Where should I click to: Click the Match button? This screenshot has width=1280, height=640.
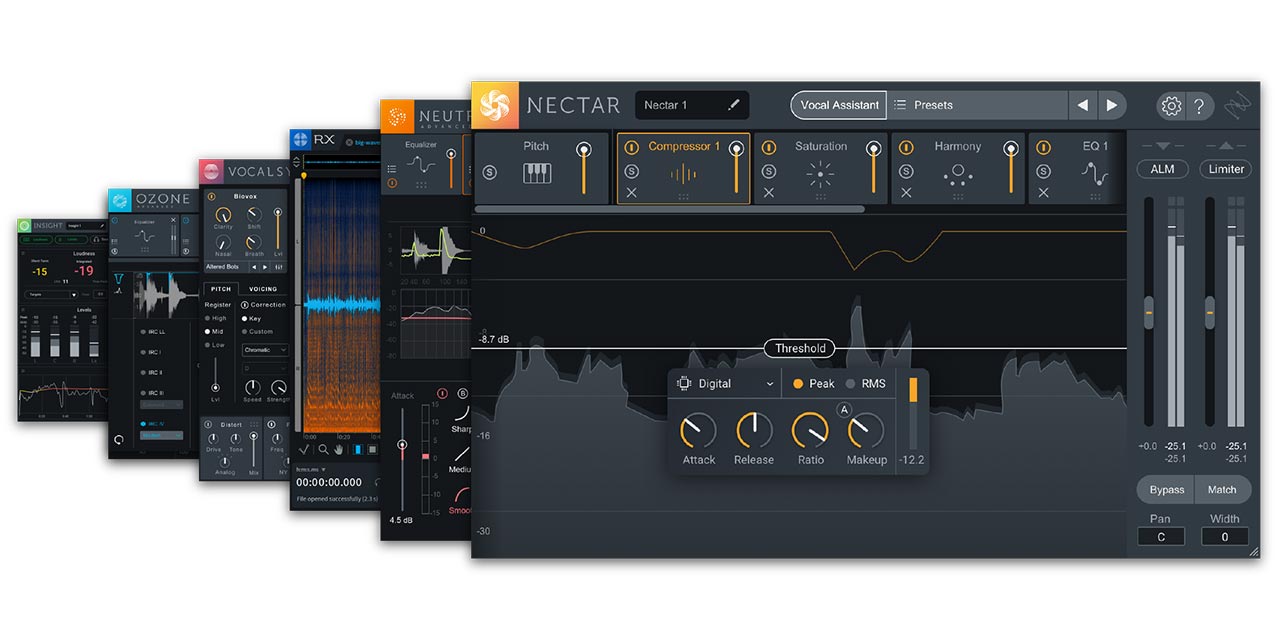click(x=1222, y=490)
